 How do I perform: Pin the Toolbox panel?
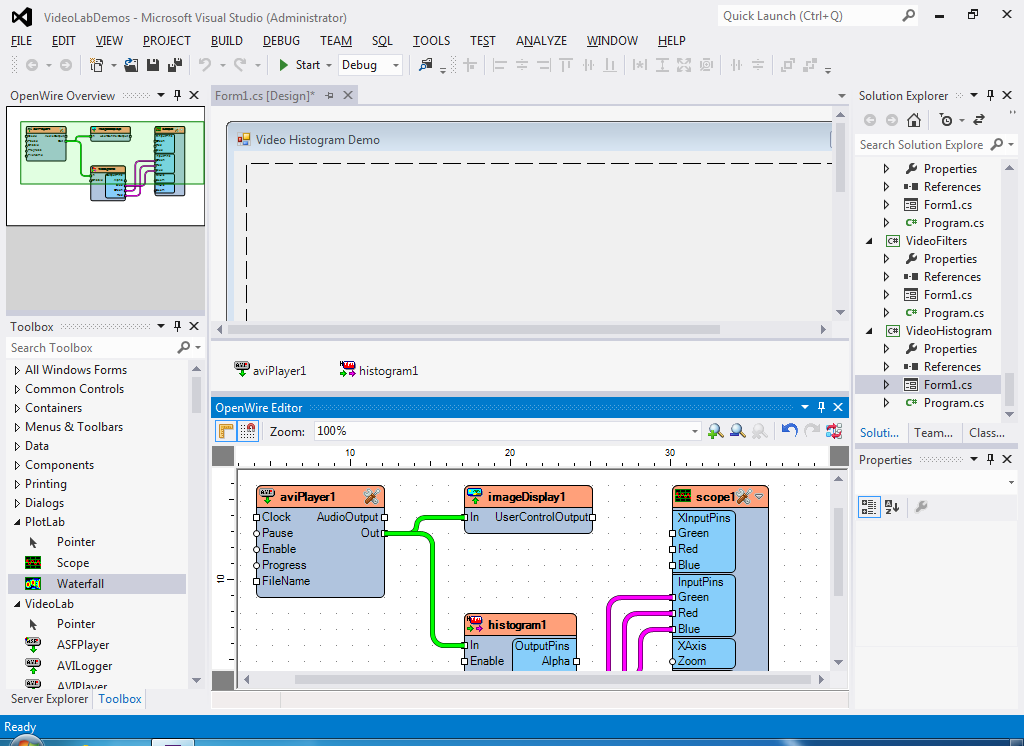click(x=177, y=326)
